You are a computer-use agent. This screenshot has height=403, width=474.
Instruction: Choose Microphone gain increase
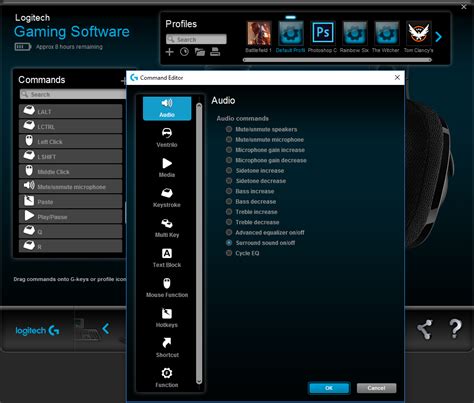click(x=229, y=150)
